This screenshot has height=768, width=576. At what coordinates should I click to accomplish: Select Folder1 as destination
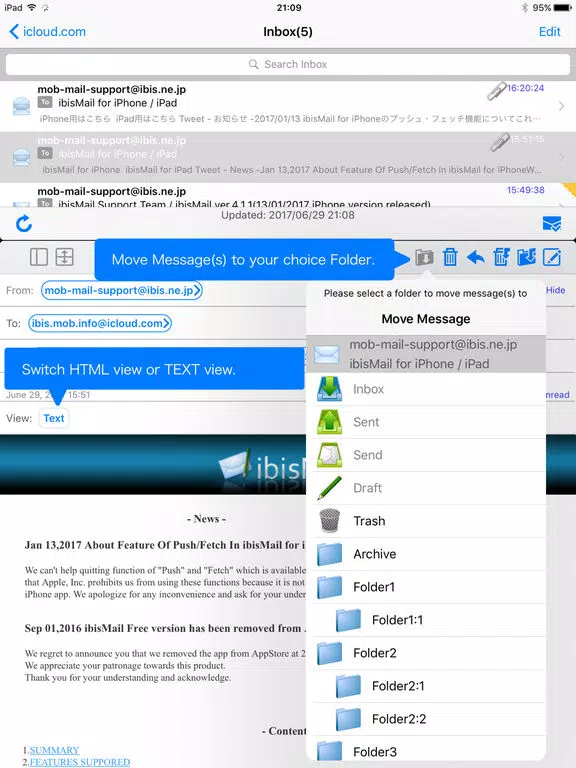point(426,587)
